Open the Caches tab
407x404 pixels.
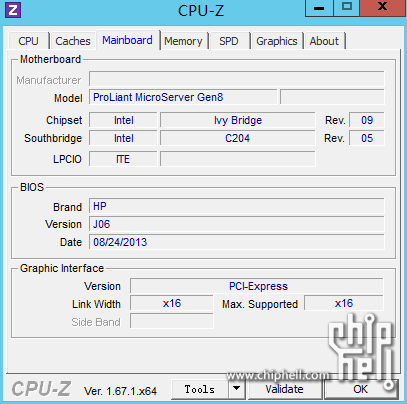click(73, 41)
